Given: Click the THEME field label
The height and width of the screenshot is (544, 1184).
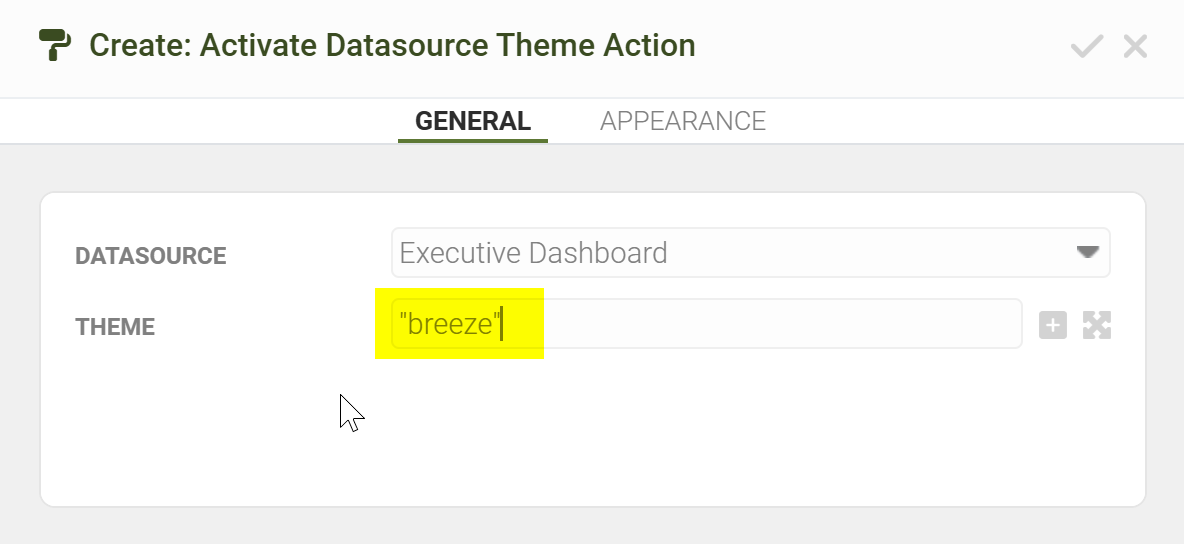Looking at the screenshot, I should coord(115,327).
